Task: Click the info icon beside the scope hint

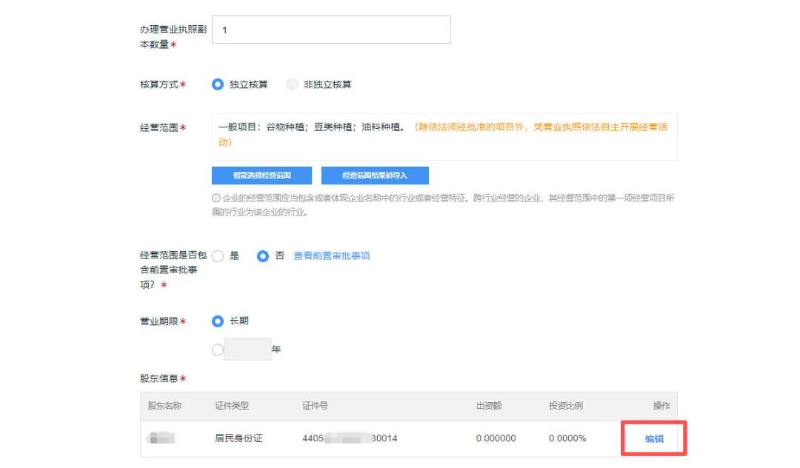Action: tap(215, 199)
